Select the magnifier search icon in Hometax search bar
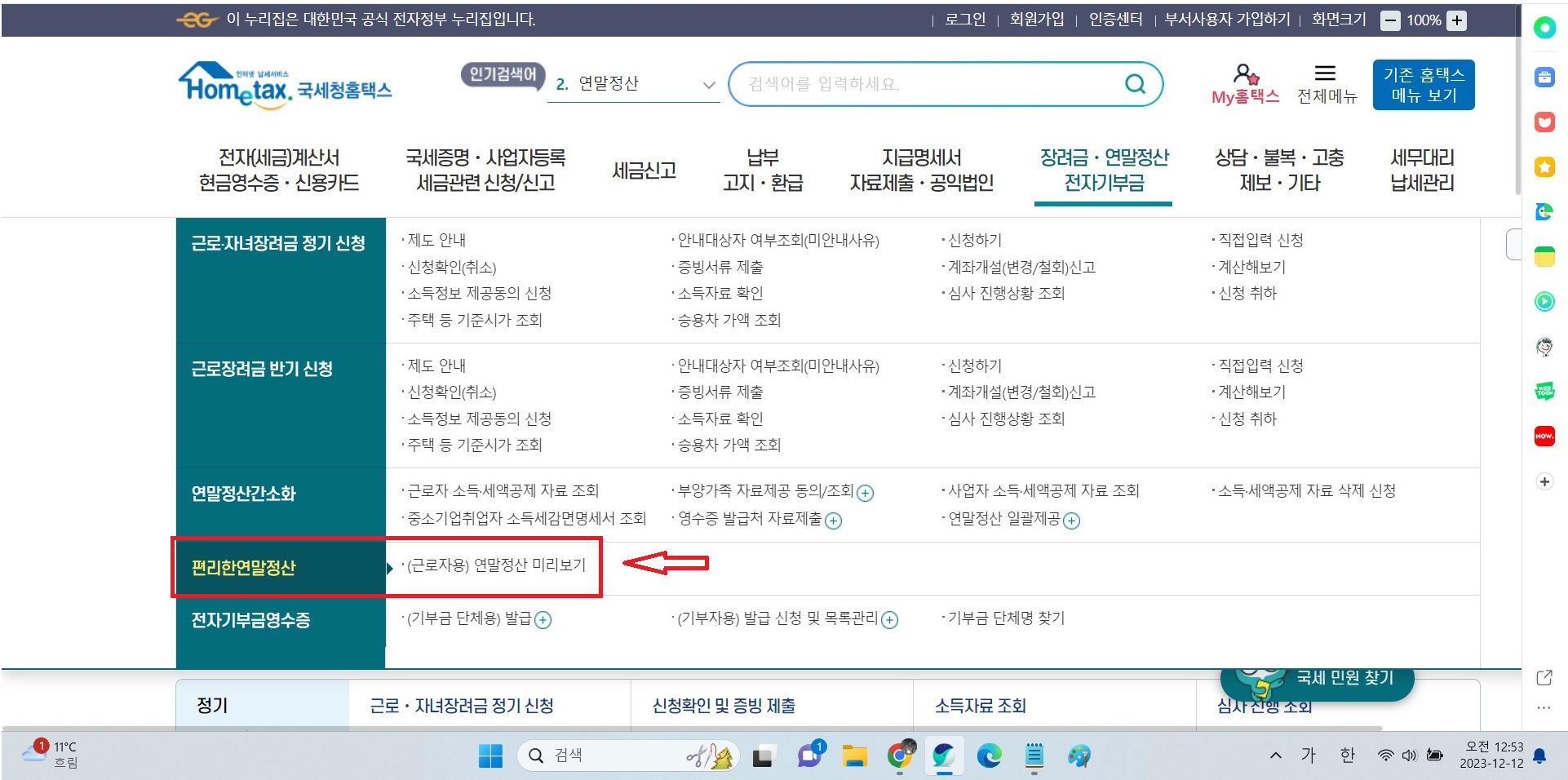1568x780 pixels. click(1134, 82)
